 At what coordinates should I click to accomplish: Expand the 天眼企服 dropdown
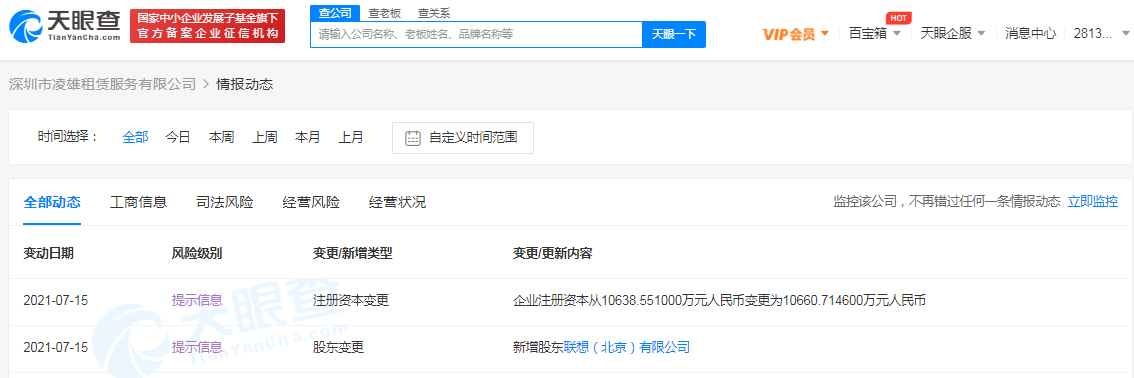[x=952, y=33]
